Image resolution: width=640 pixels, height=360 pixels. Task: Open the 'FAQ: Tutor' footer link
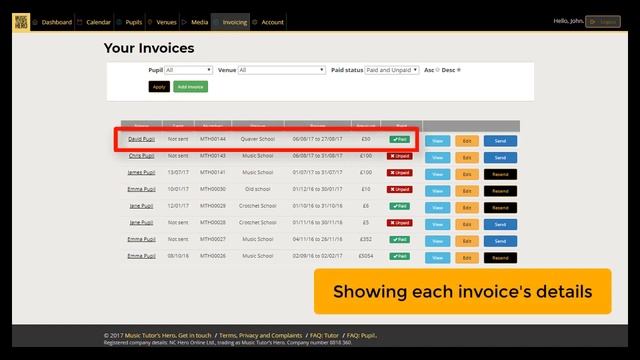pyautogui.click(x=324, y=336)
